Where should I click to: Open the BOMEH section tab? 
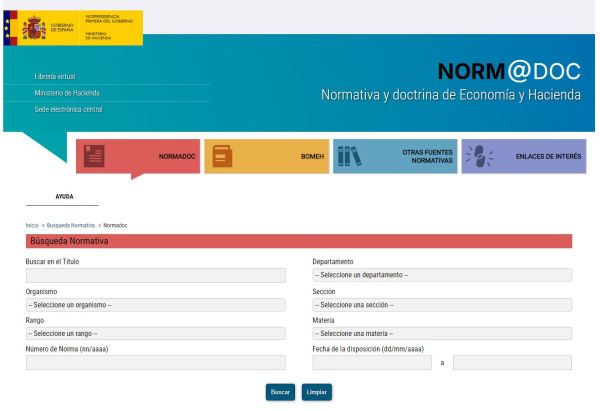click(x=267, y=156)
